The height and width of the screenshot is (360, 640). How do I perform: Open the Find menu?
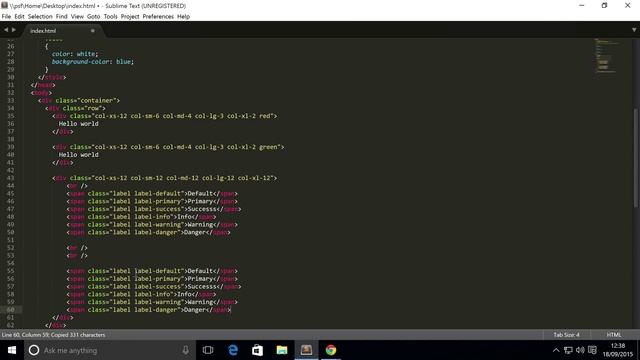[x=62, y=17]
